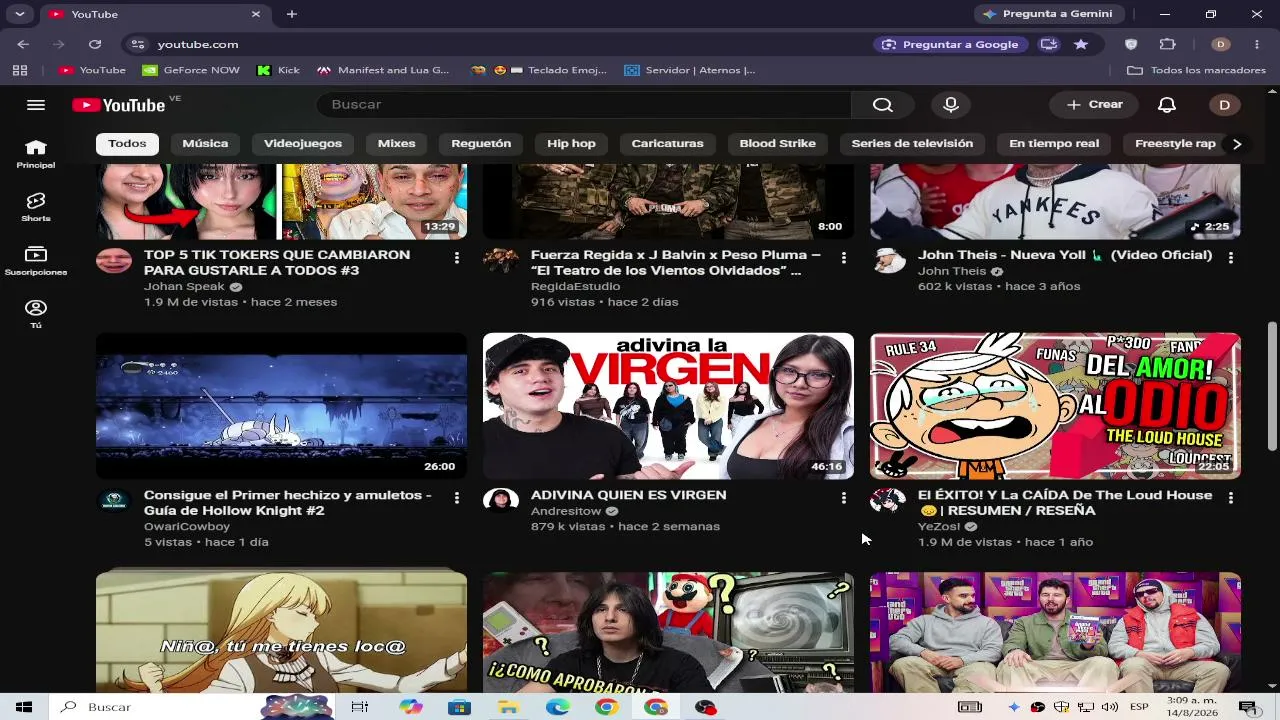Select the Reguetón filter chip
The image size is (1280, 720).
[x=481, y=144]
